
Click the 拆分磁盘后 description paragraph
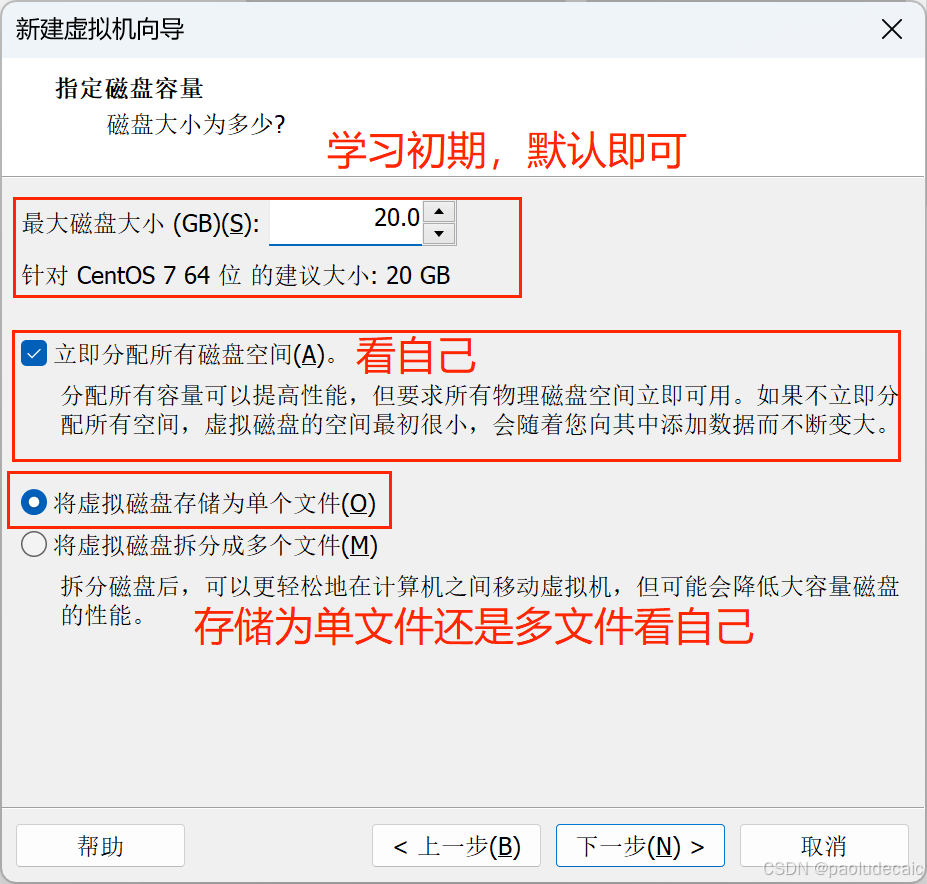click(480, 601)
